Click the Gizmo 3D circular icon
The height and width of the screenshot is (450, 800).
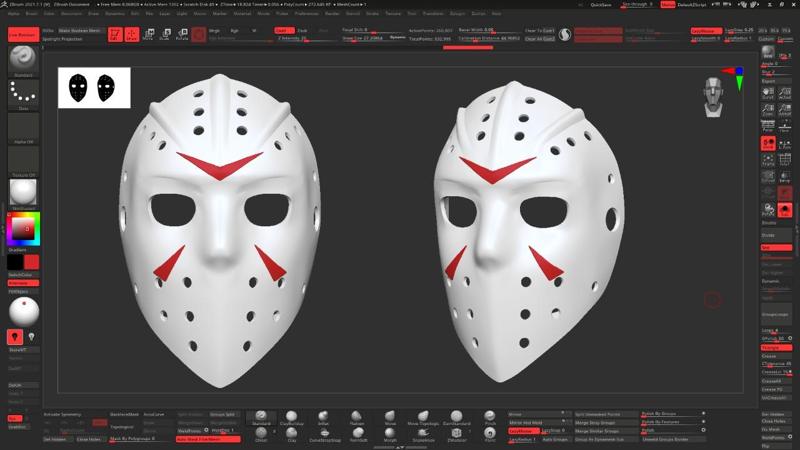coord(198,34)
